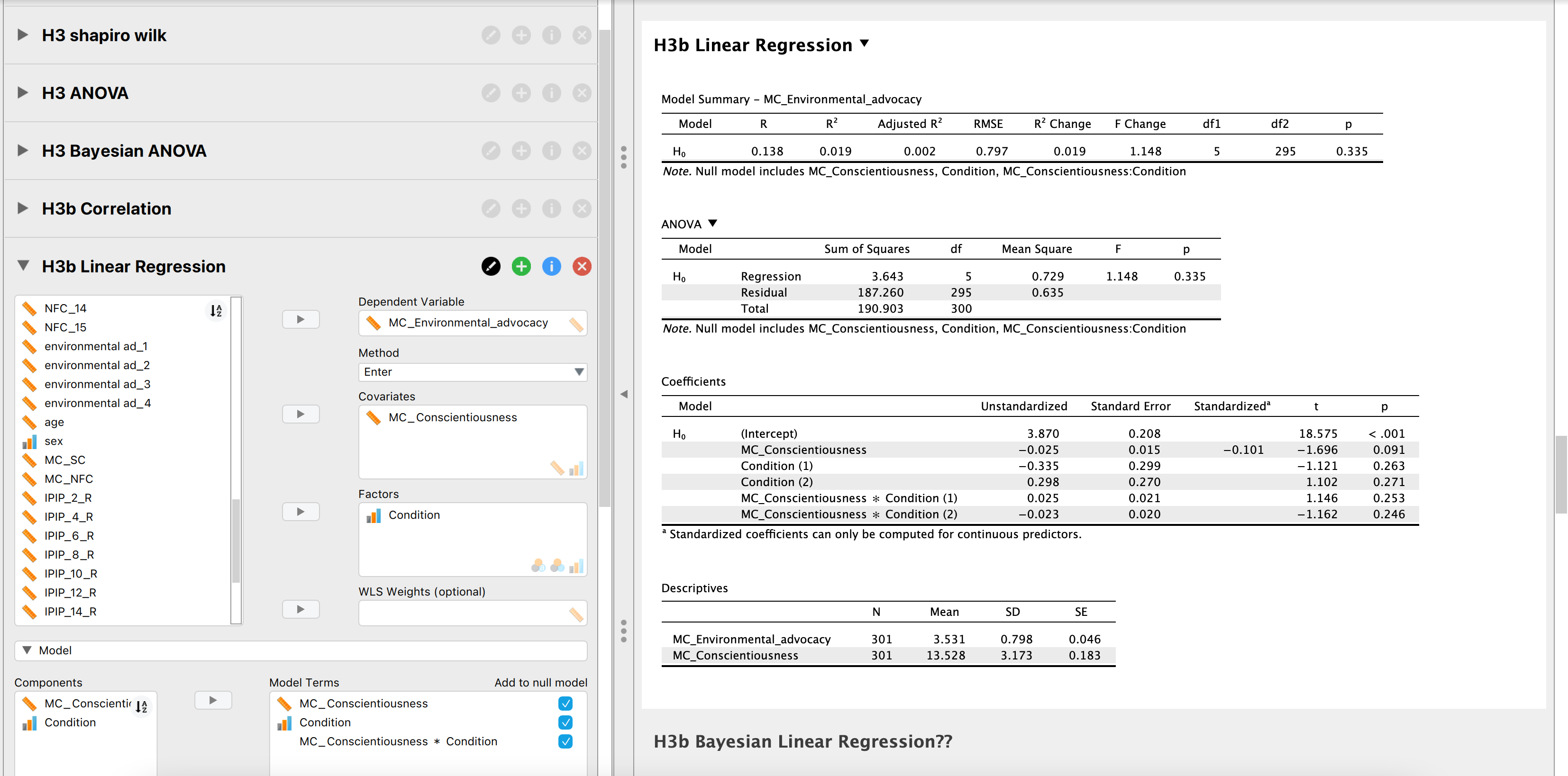Show info for H3 Bayesian ANOVA
The width and height of the screenshot is (1568, 776).
tap(551, 150)
